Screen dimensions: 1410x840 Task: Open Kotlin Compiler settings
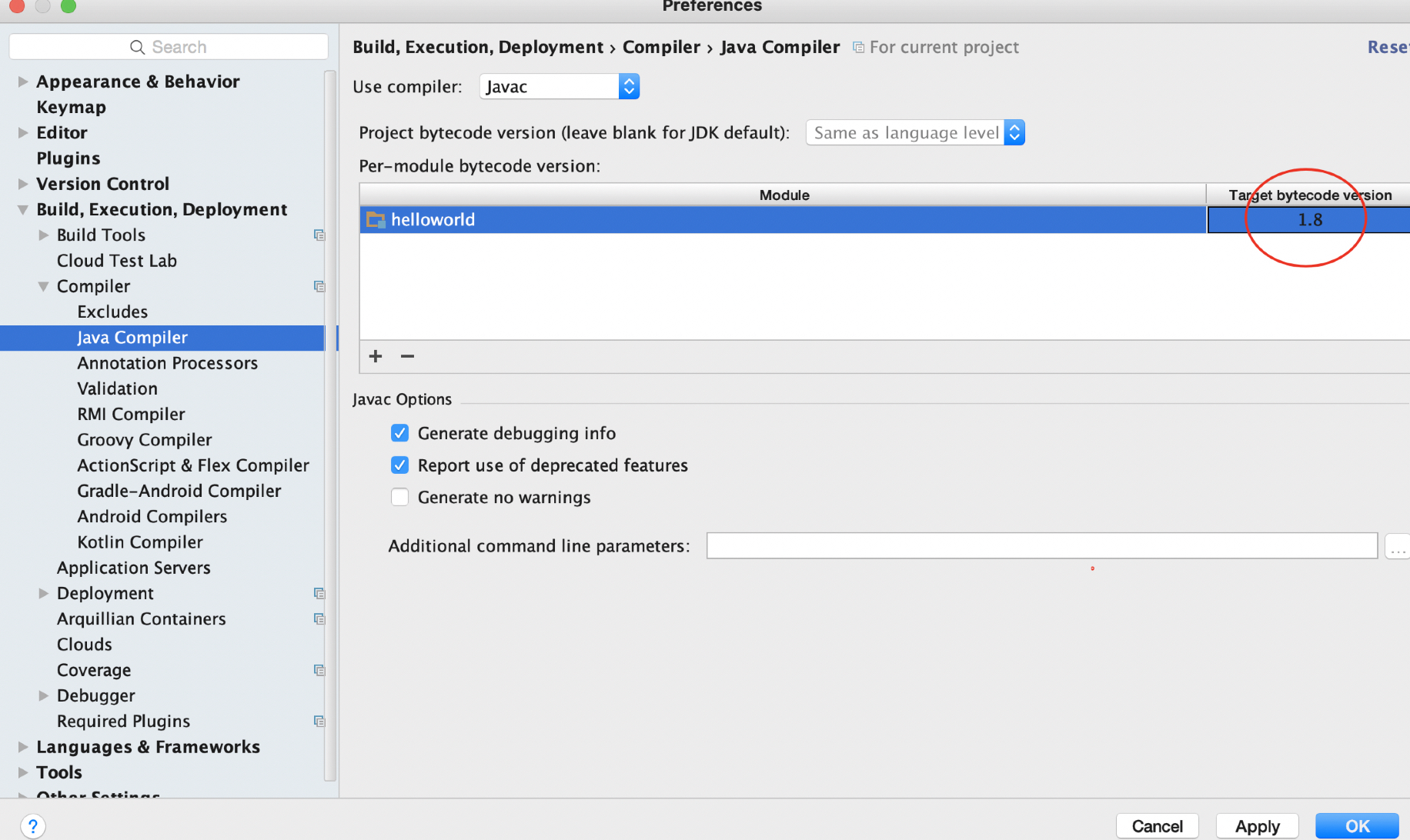(140, 542)
